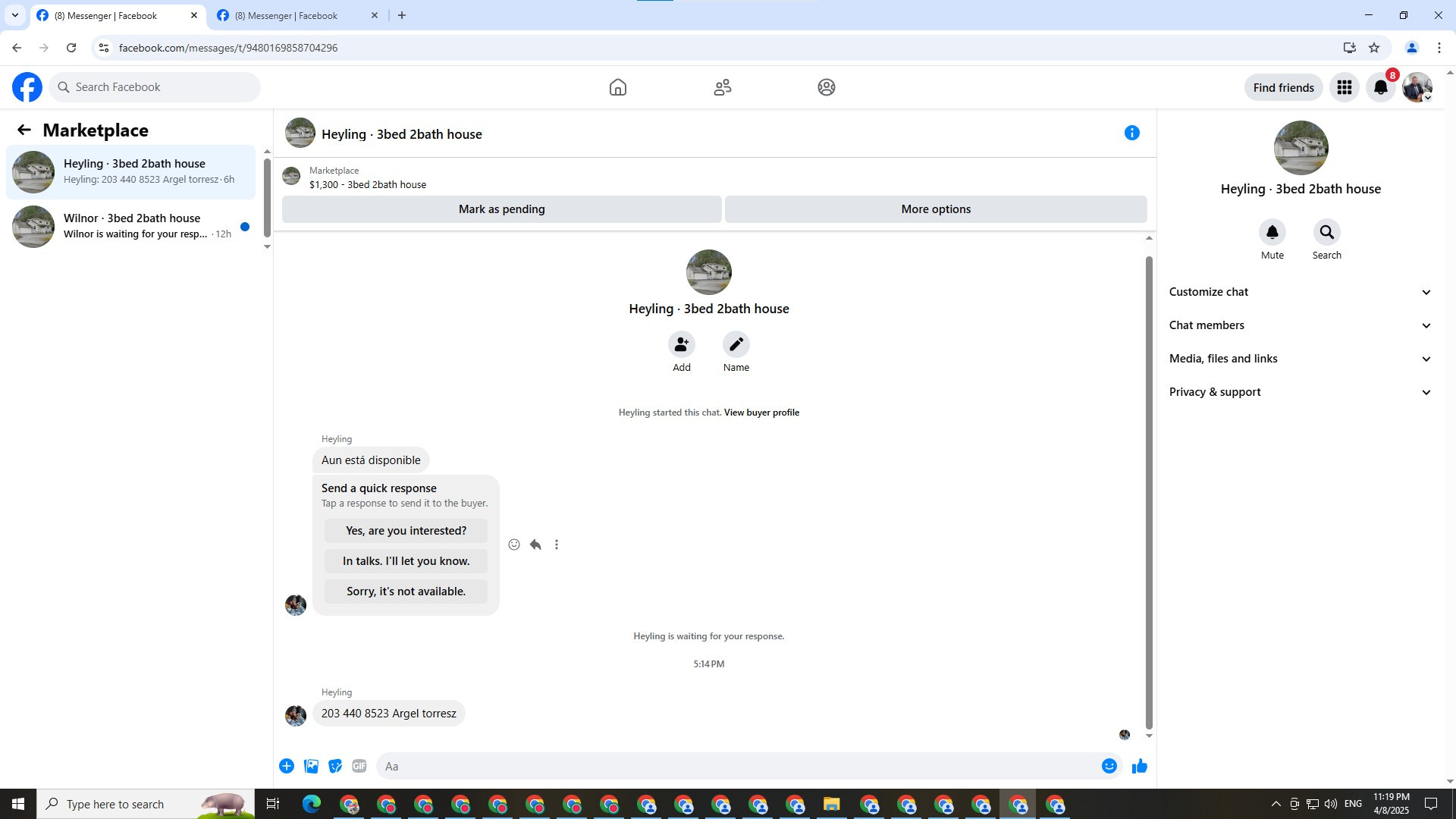Expand the Privacy & support section
1456x819 pixels.
coord(1300,392)
